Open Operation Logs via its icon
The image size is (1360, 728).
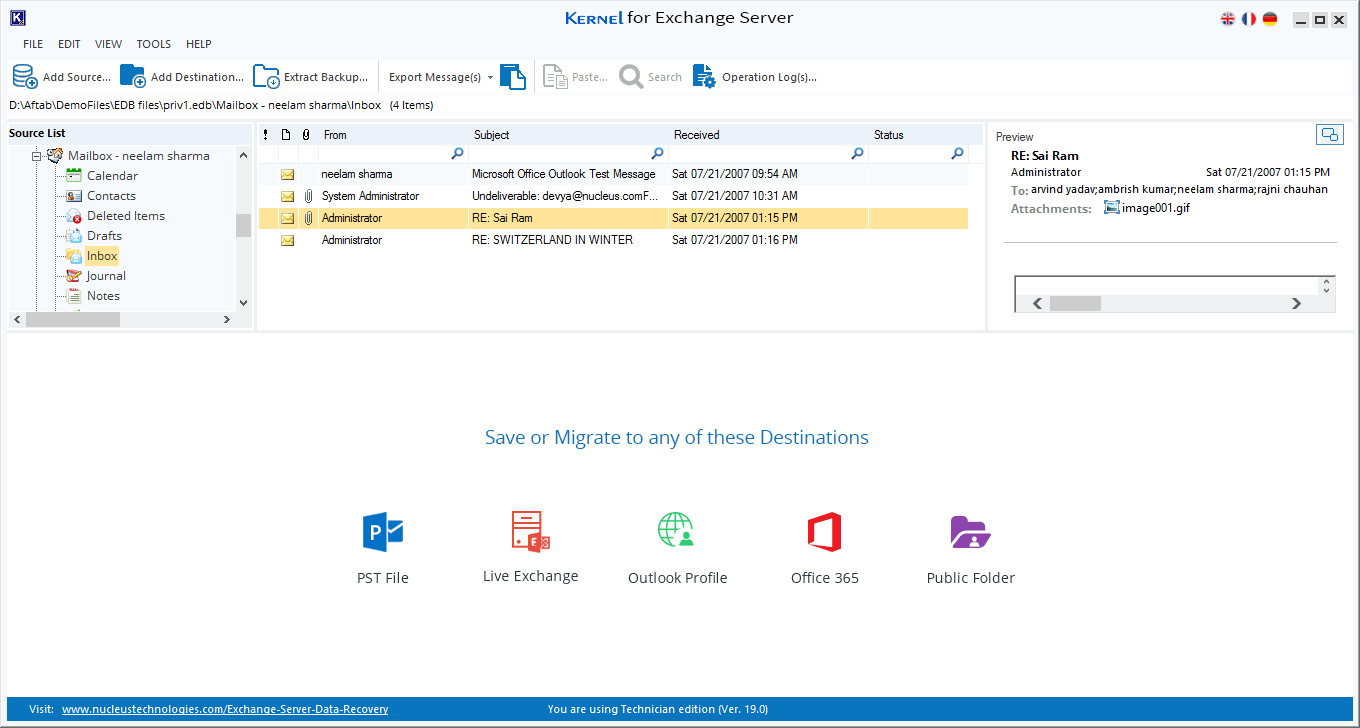pos(704,76)
